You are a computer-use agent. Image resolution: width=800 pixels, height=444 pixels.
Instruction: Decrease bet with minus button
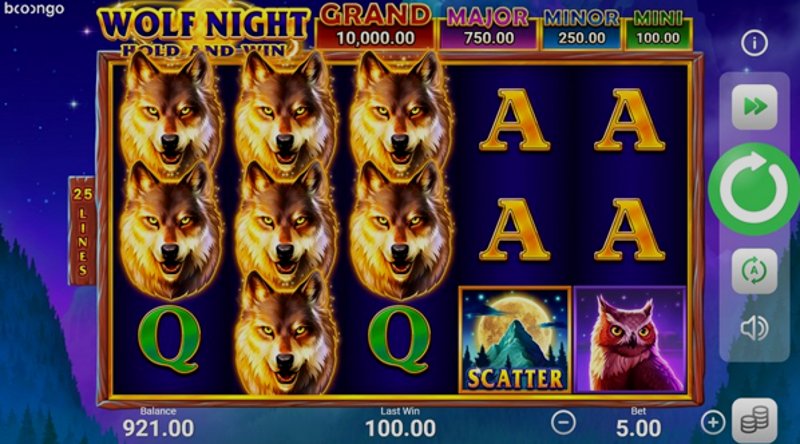[563, 423]
